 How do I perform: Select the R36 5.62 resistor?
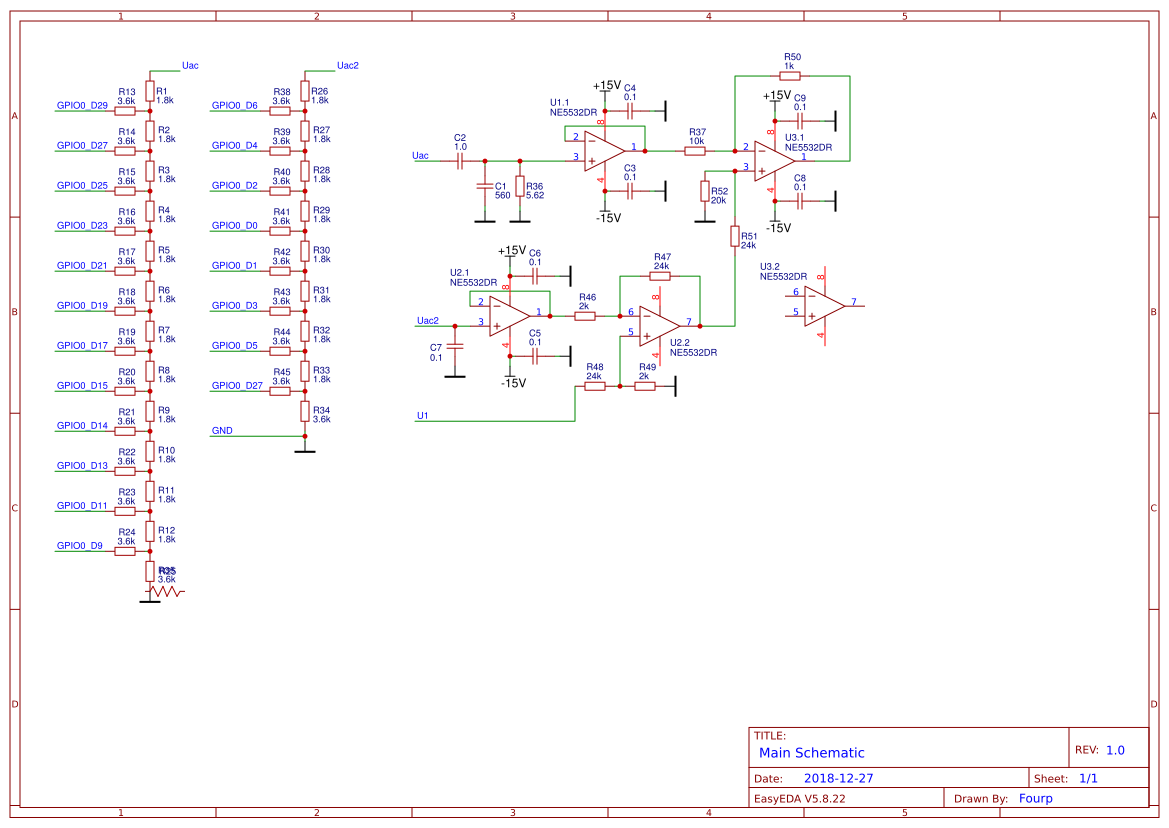pos(520,187)
